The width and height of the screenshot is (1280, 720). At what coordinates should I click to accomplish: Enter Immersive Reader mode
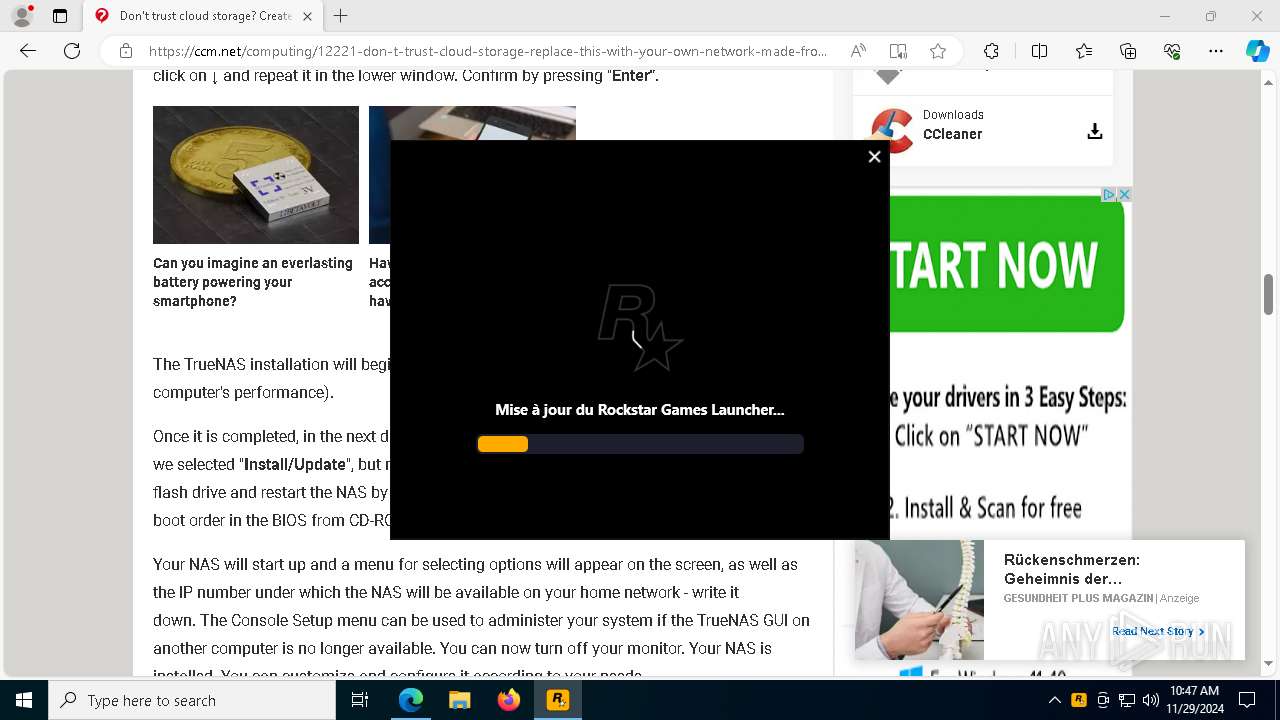click(x=898, y=51)
